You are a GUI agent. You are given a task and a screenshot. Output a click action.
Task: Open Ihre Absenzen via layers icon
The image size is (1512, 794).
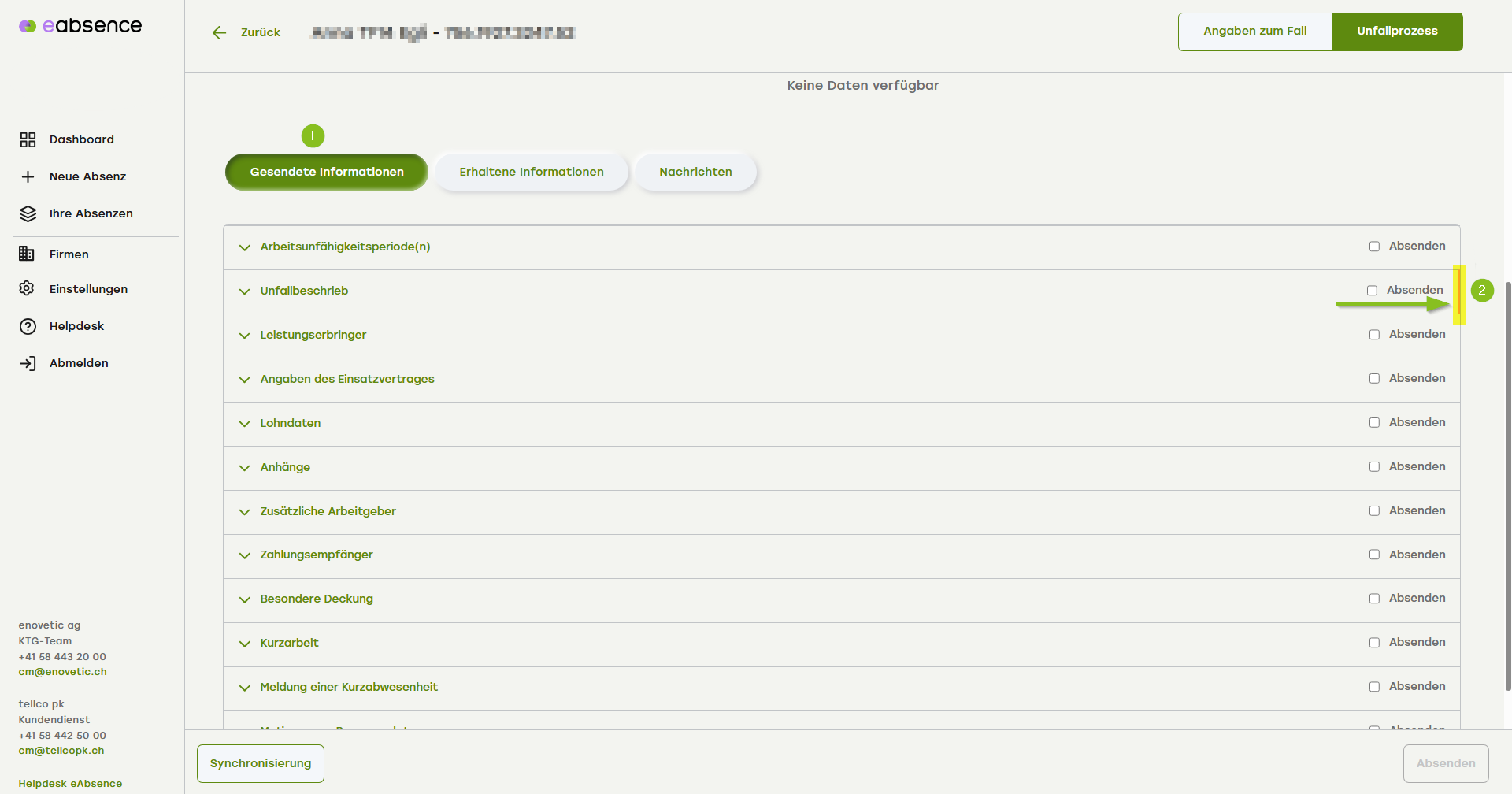(28, 213)
